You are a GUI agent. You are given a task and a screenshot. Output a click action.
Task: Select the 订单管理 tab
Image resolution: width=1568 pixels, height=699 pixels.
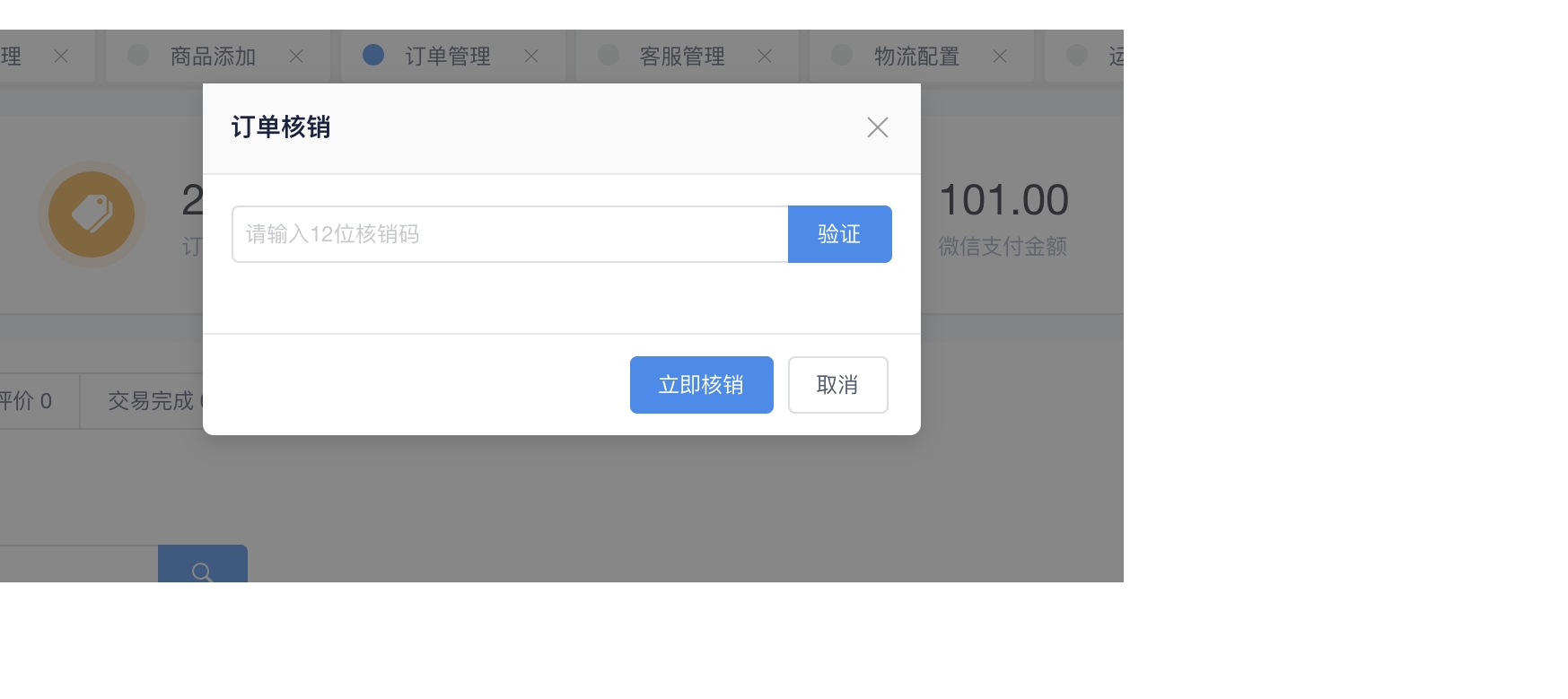tap(447, 57)
